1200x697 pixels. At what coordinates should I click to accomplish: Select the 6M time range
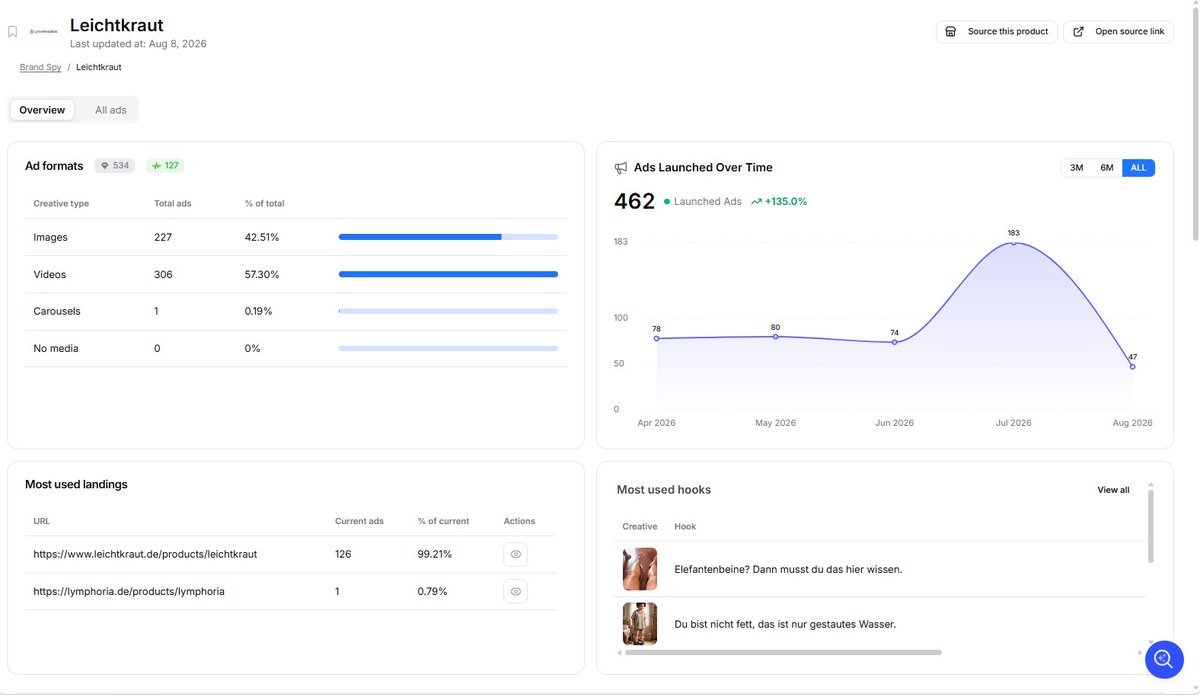pos(1107,168)
